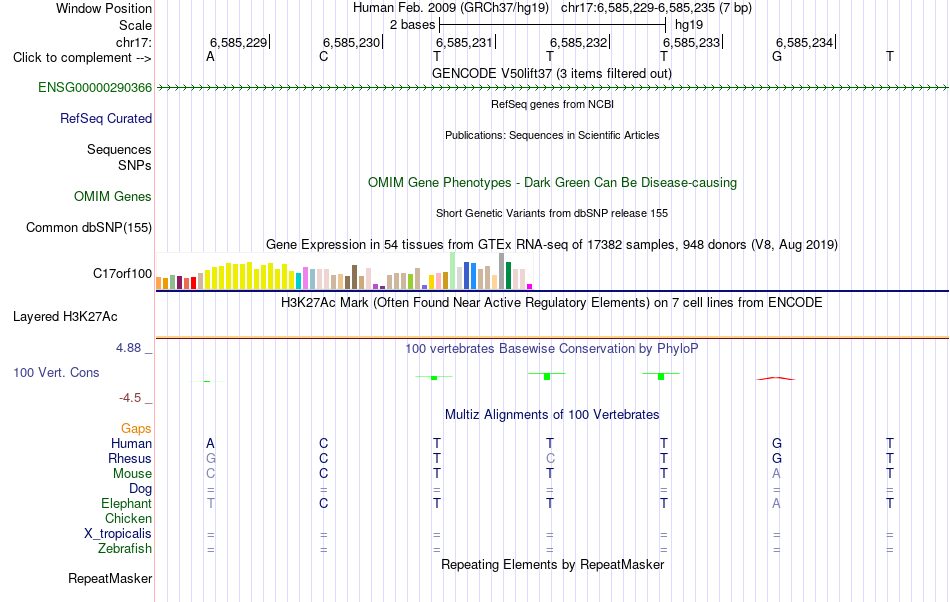Select the X_tropicalis alignment row label
This screenshot has width=950, height=602.
click(x=118, y=534)
